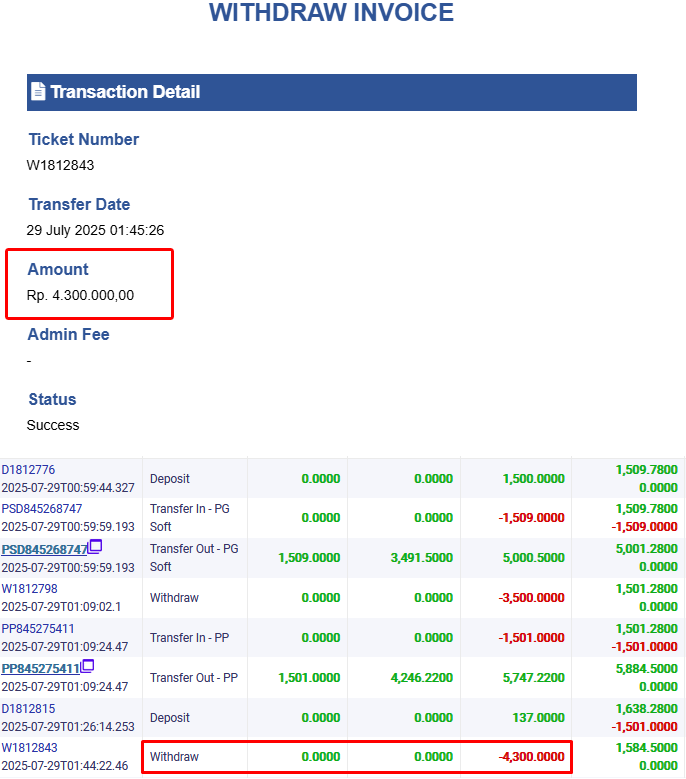
Task: Click value 1,500.0000 in first Deposit row
Action: (x=534, y=478)
